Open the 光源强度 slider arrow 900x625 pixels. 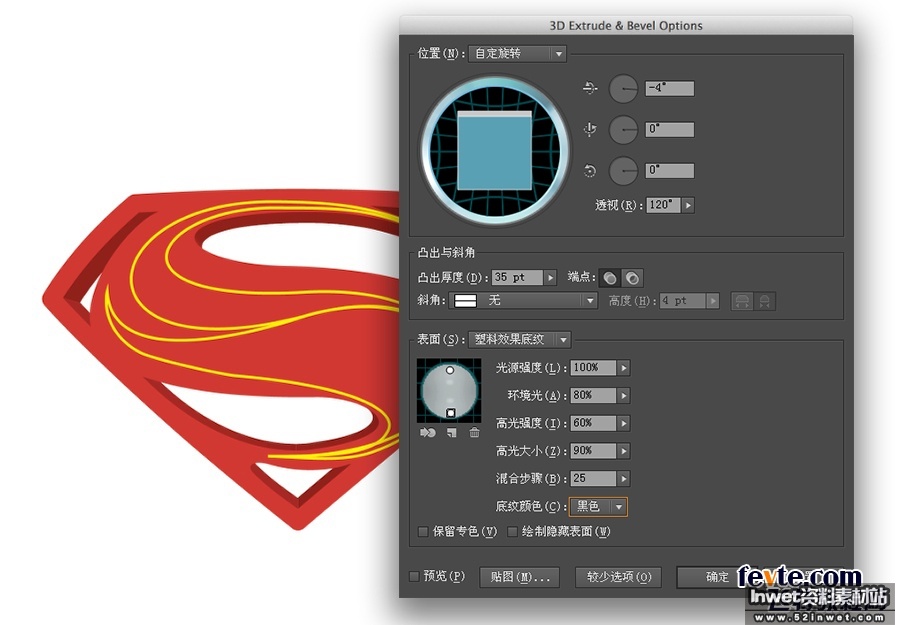pyautogui.click(x=623, y=368)
